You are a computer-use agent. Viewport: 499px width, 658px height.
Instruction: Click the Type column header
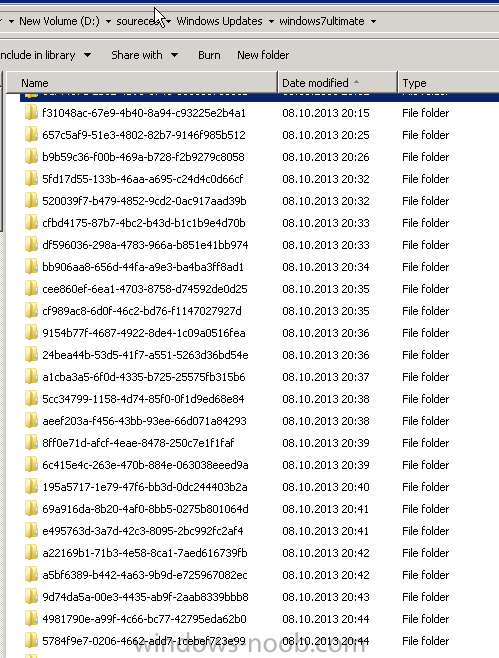(x=448, y=83)
